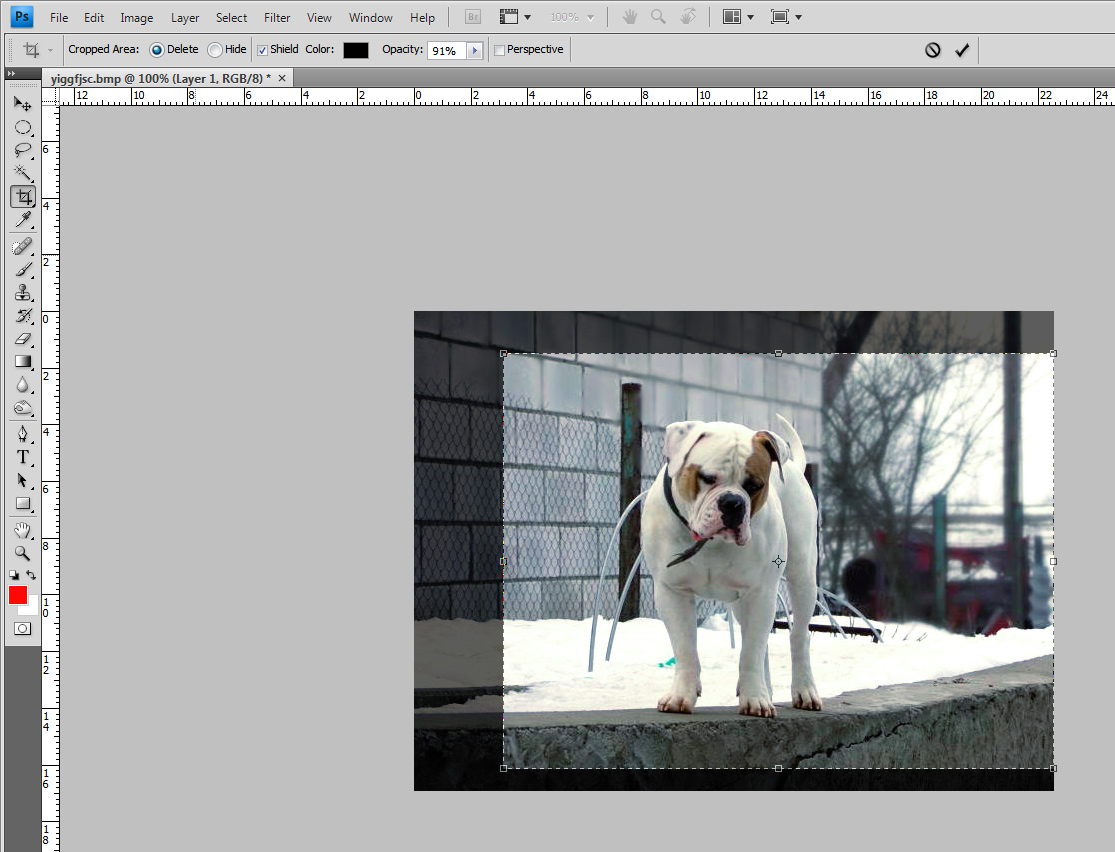1115x852 pixels.
Task: Select the Move tool
Action: tap(22, 103)
